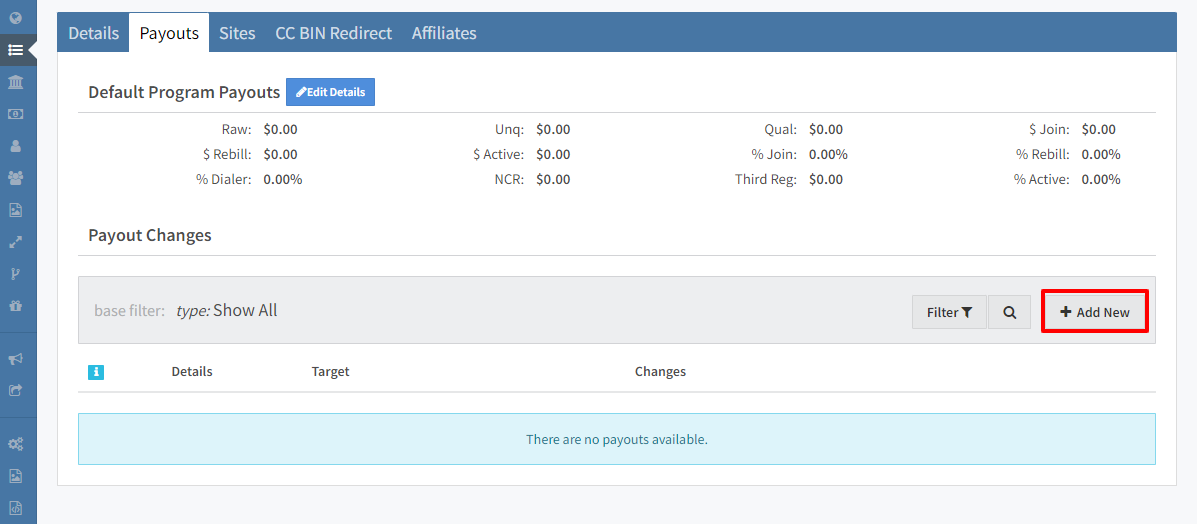Change the type: Show All base filter
1197x524 pixels.
tap(227, 311)
